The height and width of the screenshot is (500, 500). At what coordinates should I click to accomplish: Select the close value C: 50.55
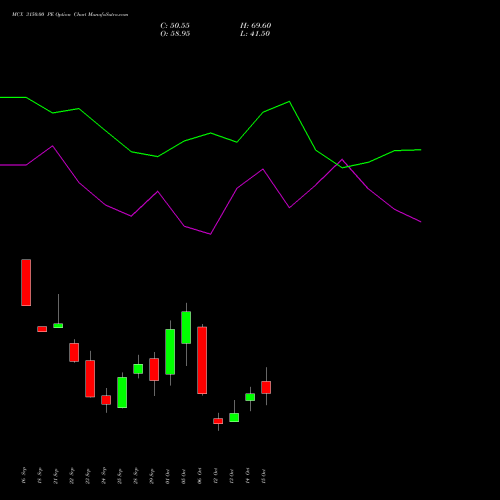[175, 26]
